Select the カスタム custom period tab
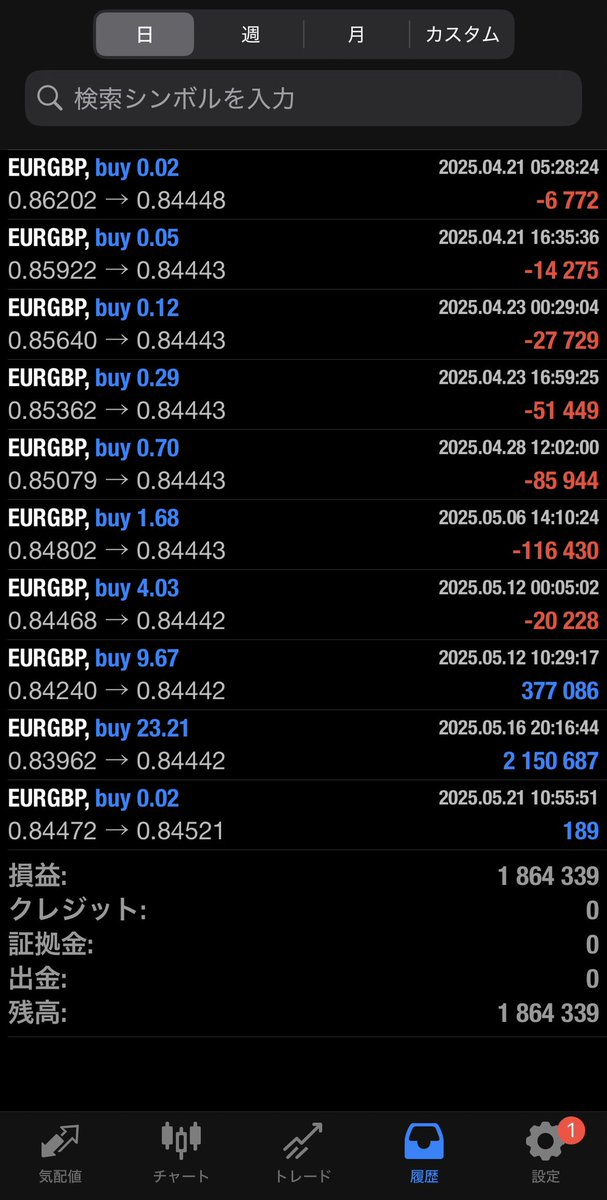 point(462,34)
